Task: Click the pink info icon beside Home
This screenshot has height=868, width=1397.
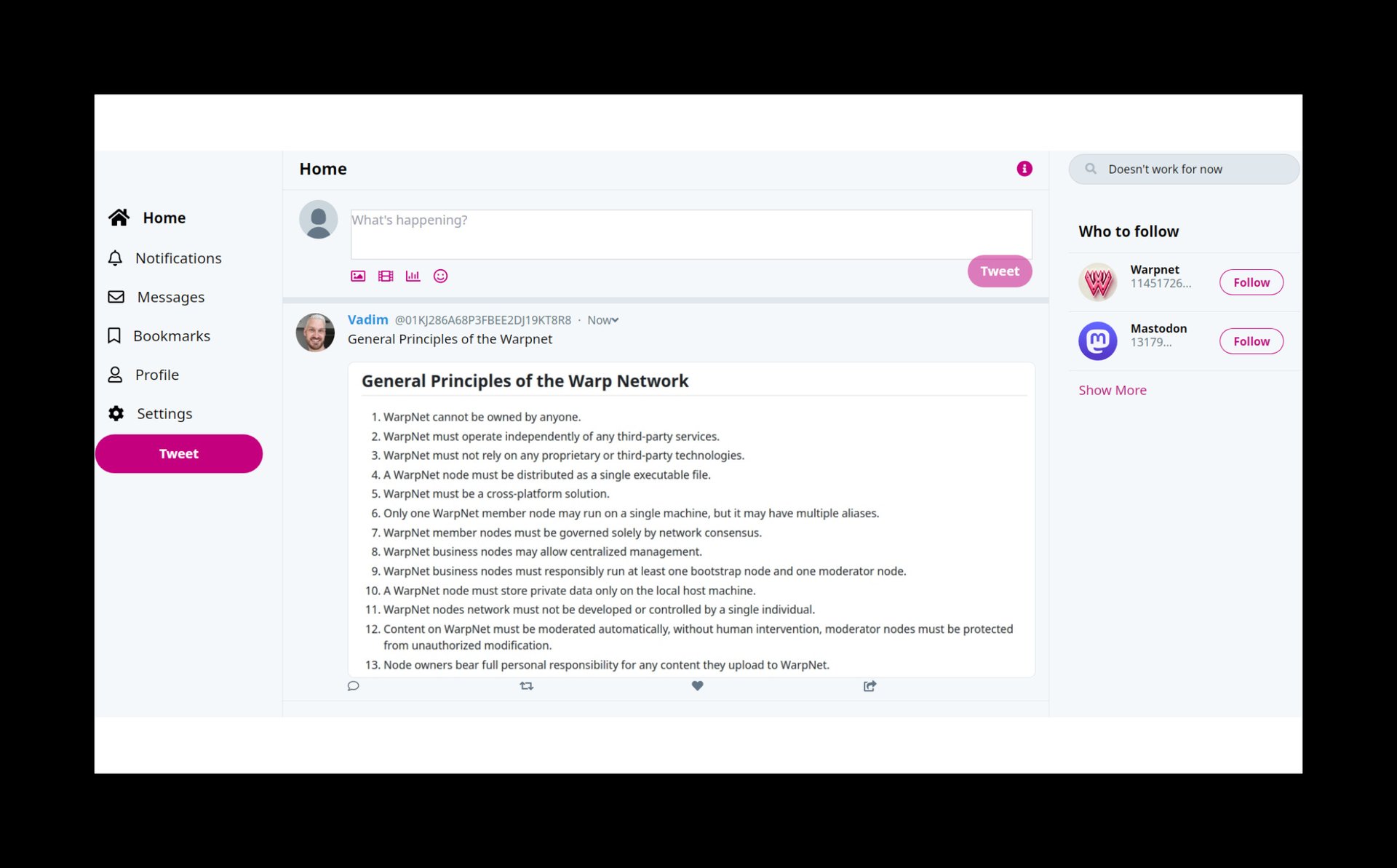Action: pos(1024,169)
